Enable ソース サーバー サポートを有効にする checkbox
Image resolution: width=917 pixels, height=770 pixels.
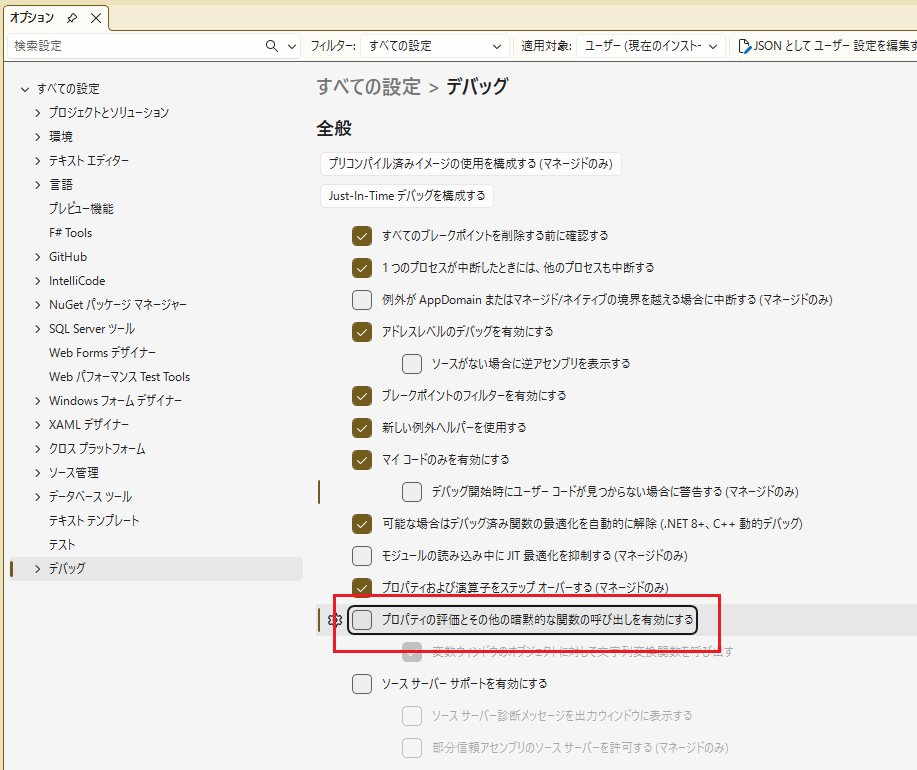click(x=362, y=684)
